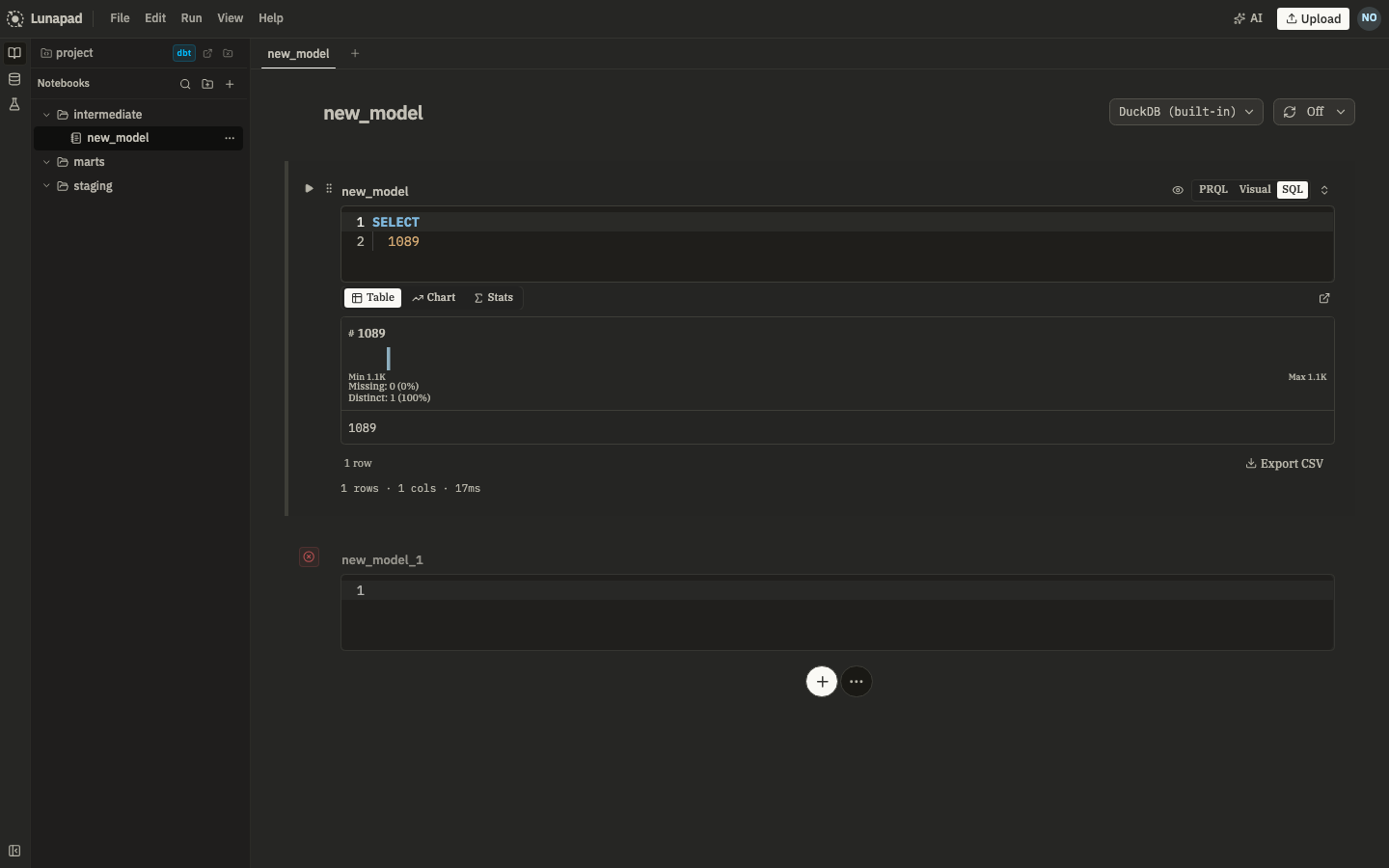Click the Upload button

(1313, 18)
